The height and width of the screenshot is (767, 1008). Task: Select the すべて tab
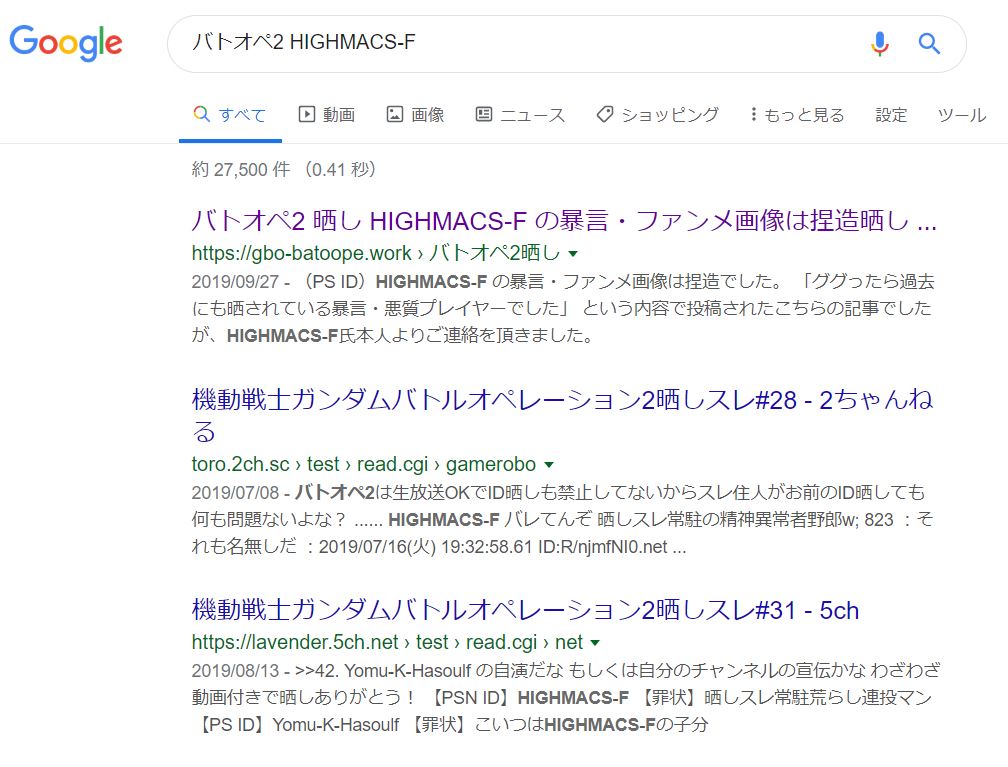coord(230,115)
